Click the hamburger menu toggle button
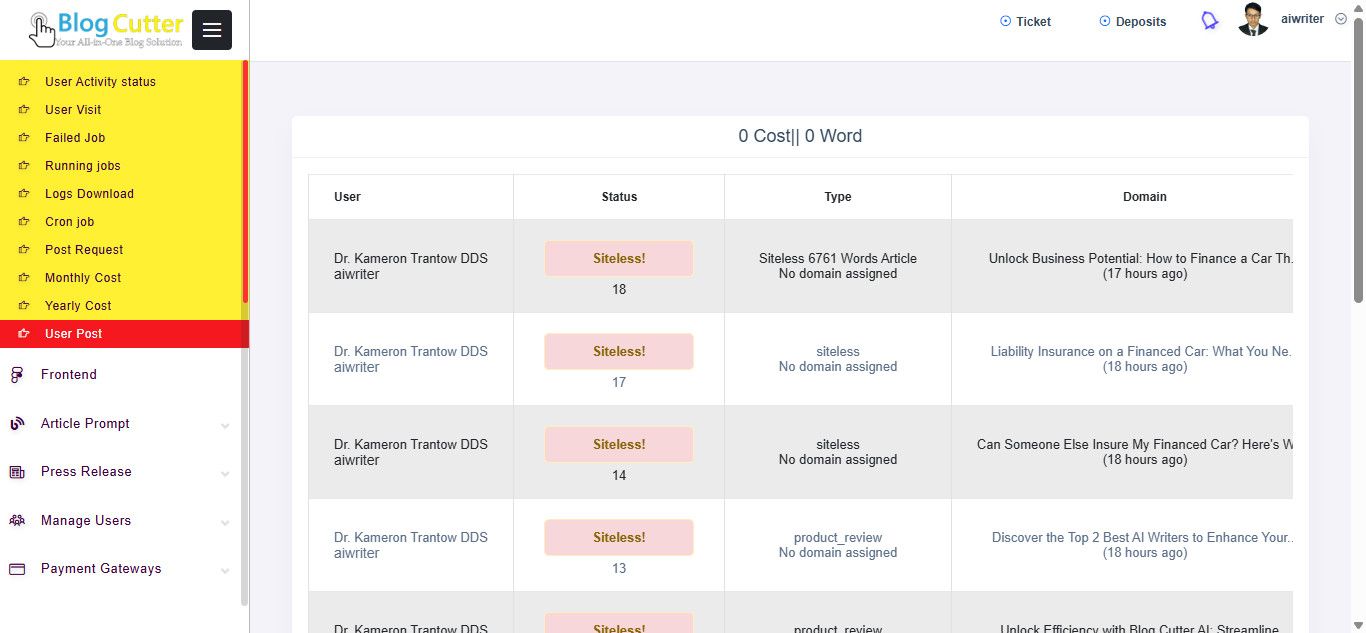 pos(212,30)
